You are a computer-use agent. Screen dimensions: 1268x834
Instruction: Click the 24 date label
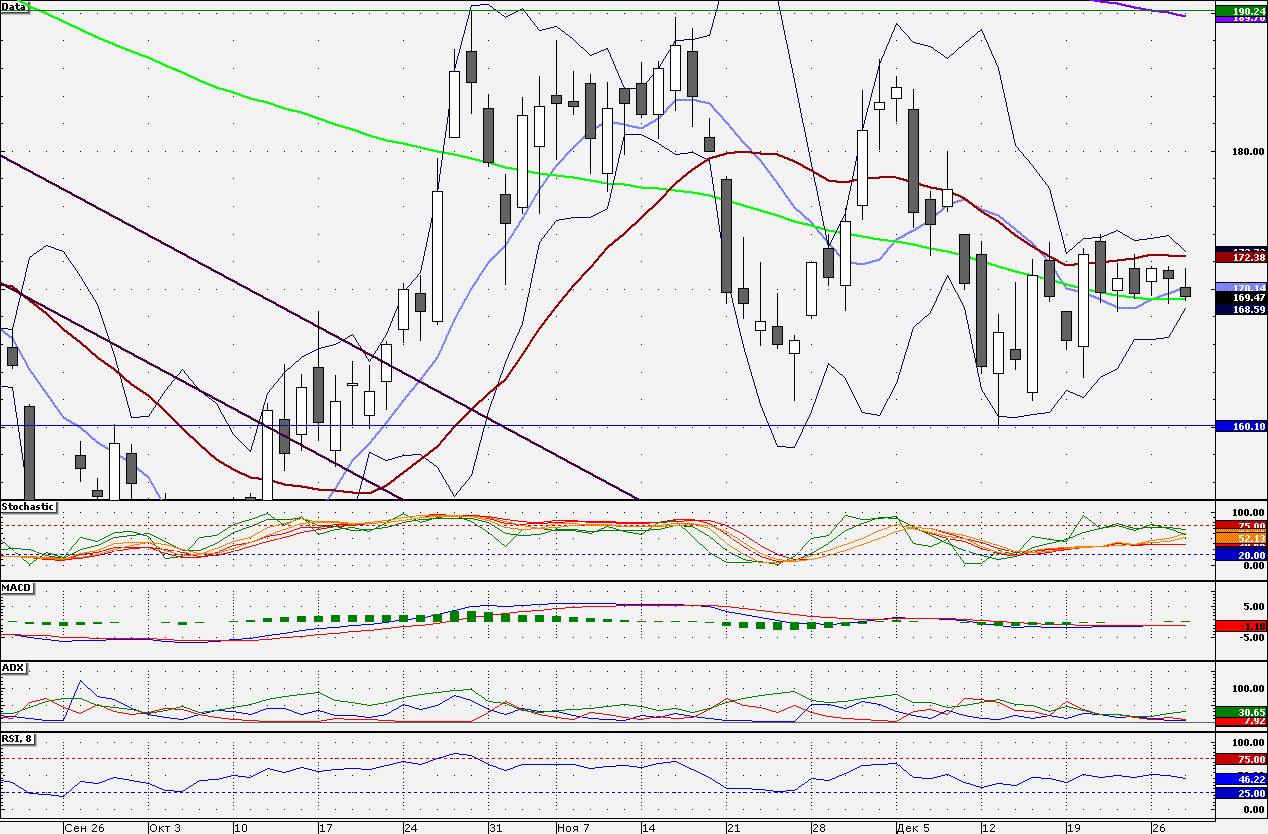pyautogui.click(x=411, y=828)
